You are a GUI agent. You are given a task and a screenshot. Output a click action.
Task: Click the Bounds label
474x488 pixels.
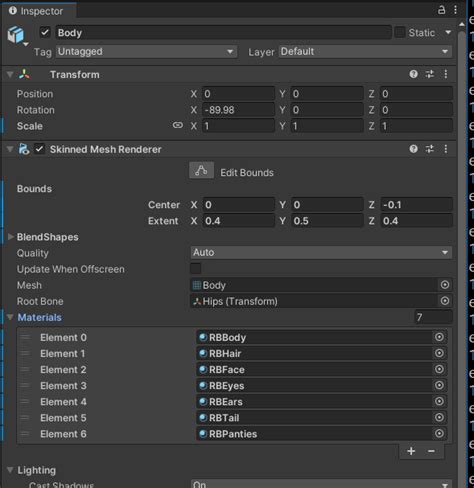coord(34,189)
